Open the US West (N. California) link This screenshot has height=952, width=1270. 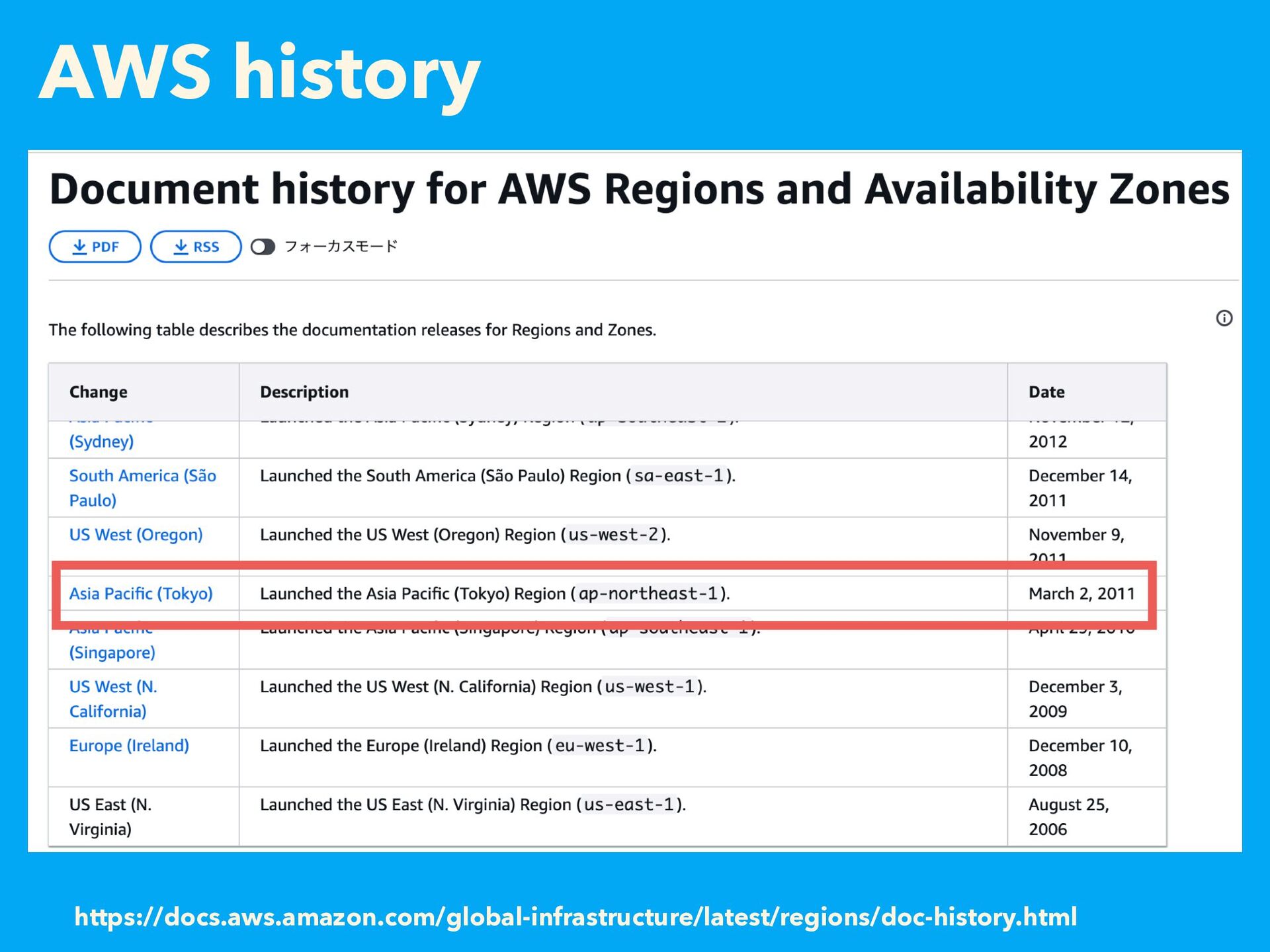coord(113,687)
